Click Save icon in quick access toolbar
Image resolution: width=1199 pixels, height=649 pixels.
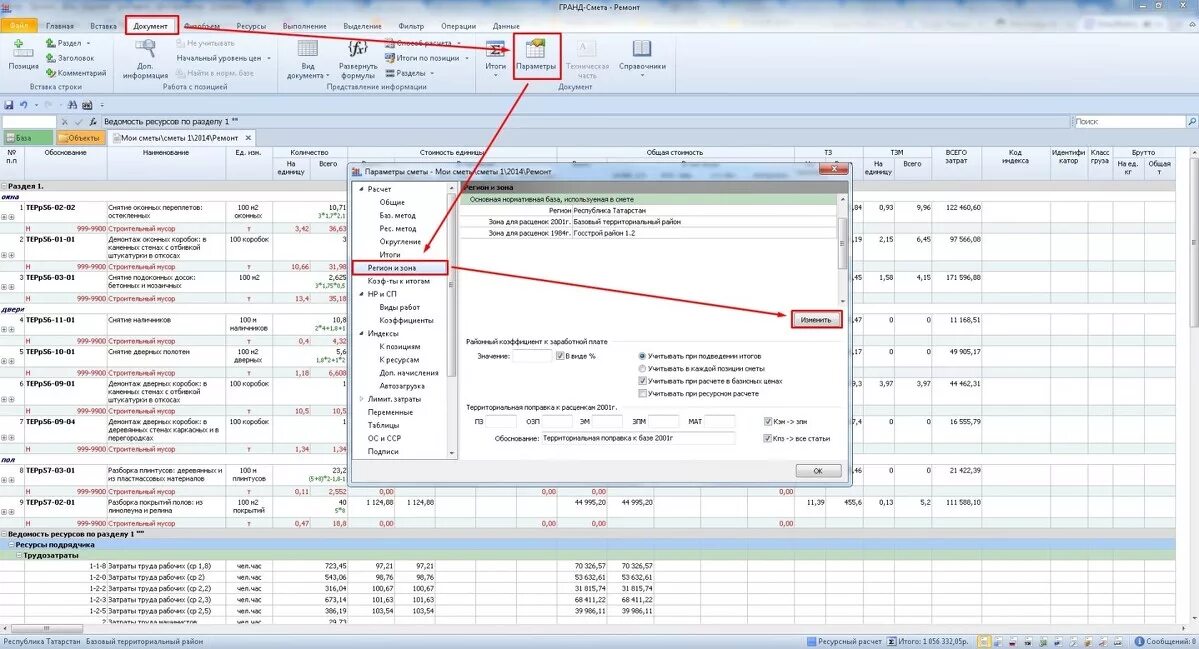pos(9,105)
